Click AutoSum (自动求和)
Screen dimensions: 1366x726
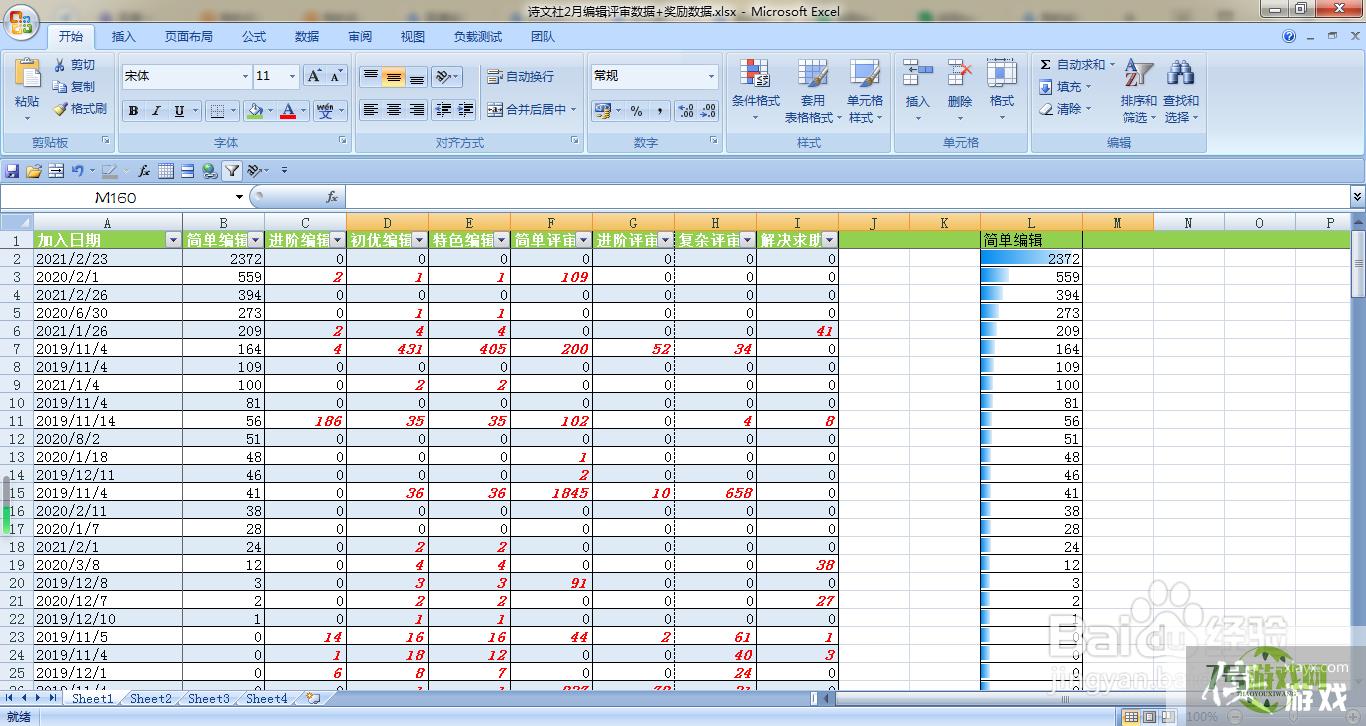pyautogui.click(x=1076, y=65)
